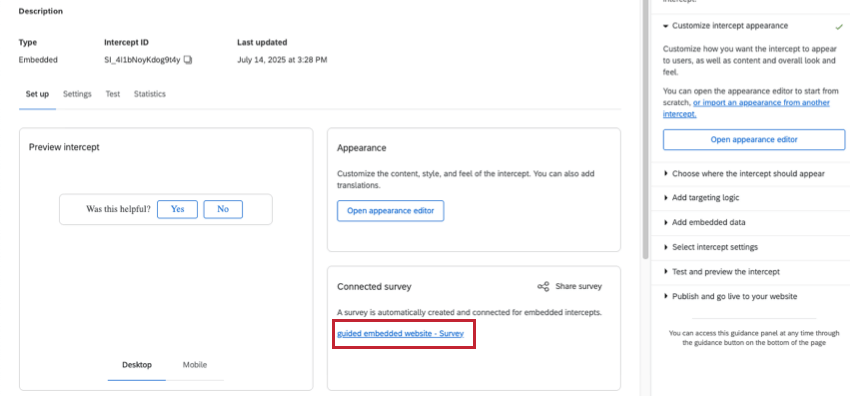Screen dimensions: 850x396
Task: Switch preview to Mobile
Action: [195, 365]
